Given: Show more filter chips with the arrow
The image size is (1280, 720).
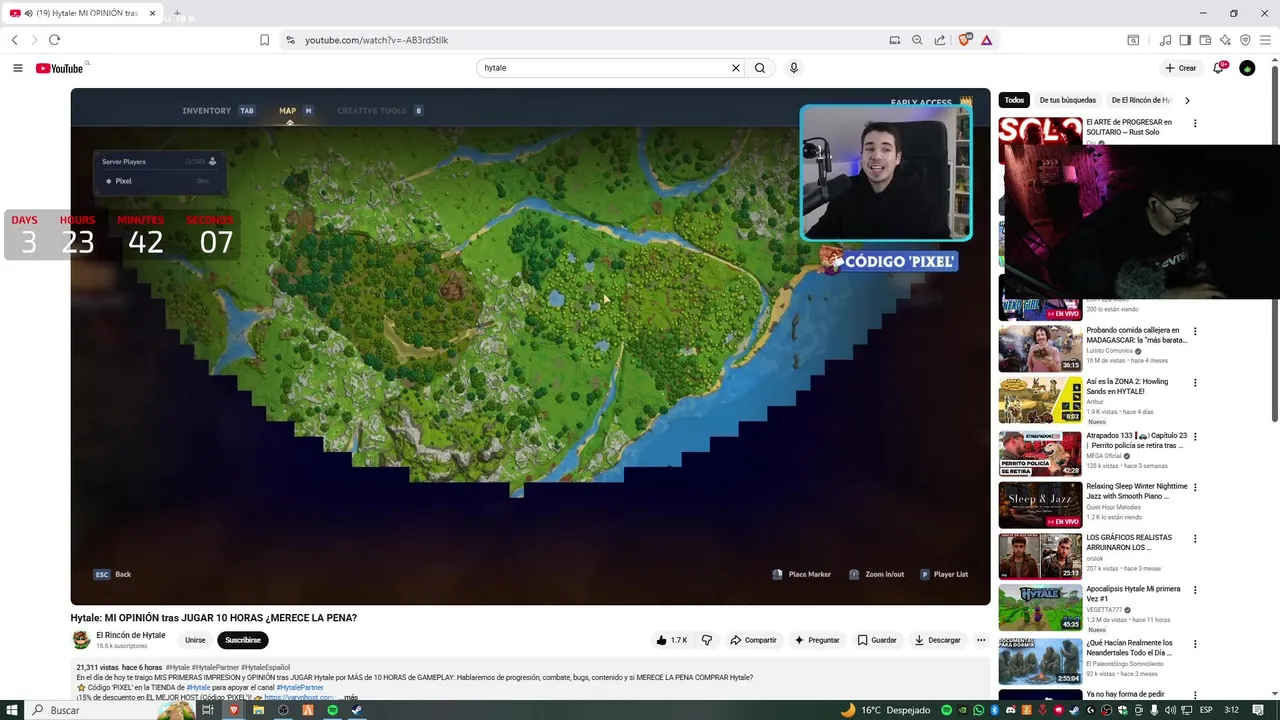Looking at the screenshot, I should tap(1187, 100).
